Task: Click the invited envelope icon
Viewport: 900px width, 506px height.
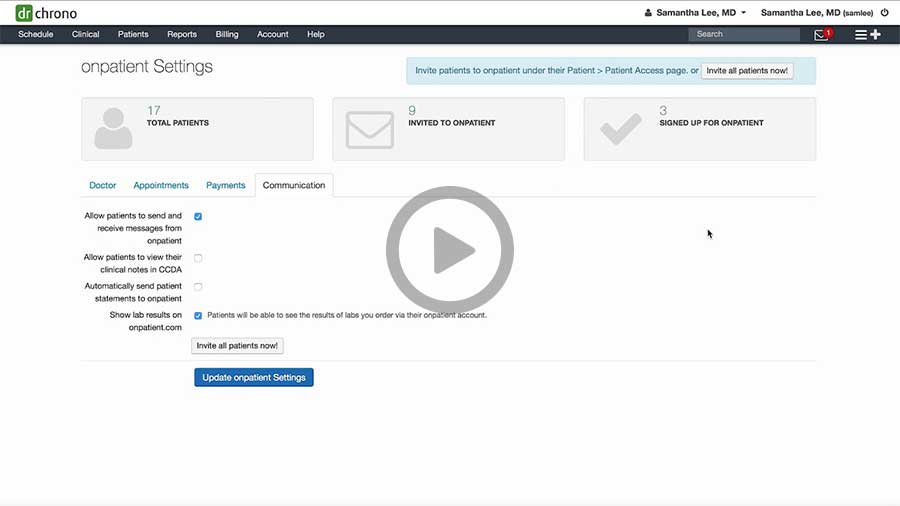Action: pyautogui.click(x=370, y=130)
